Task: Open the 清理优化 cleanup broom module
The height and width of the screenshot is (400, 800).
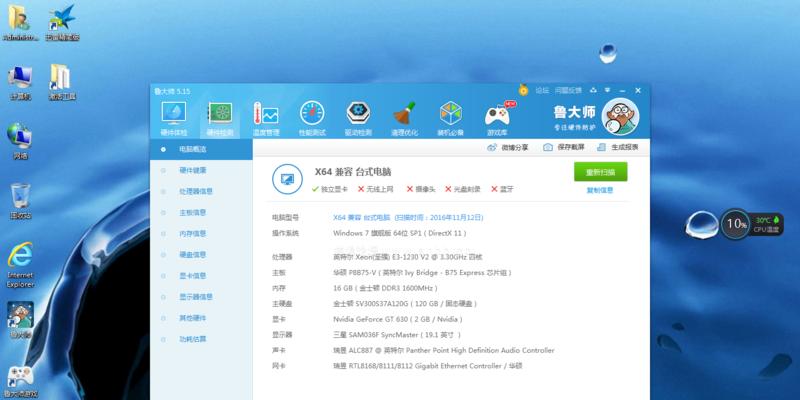Action: [404, 119]
